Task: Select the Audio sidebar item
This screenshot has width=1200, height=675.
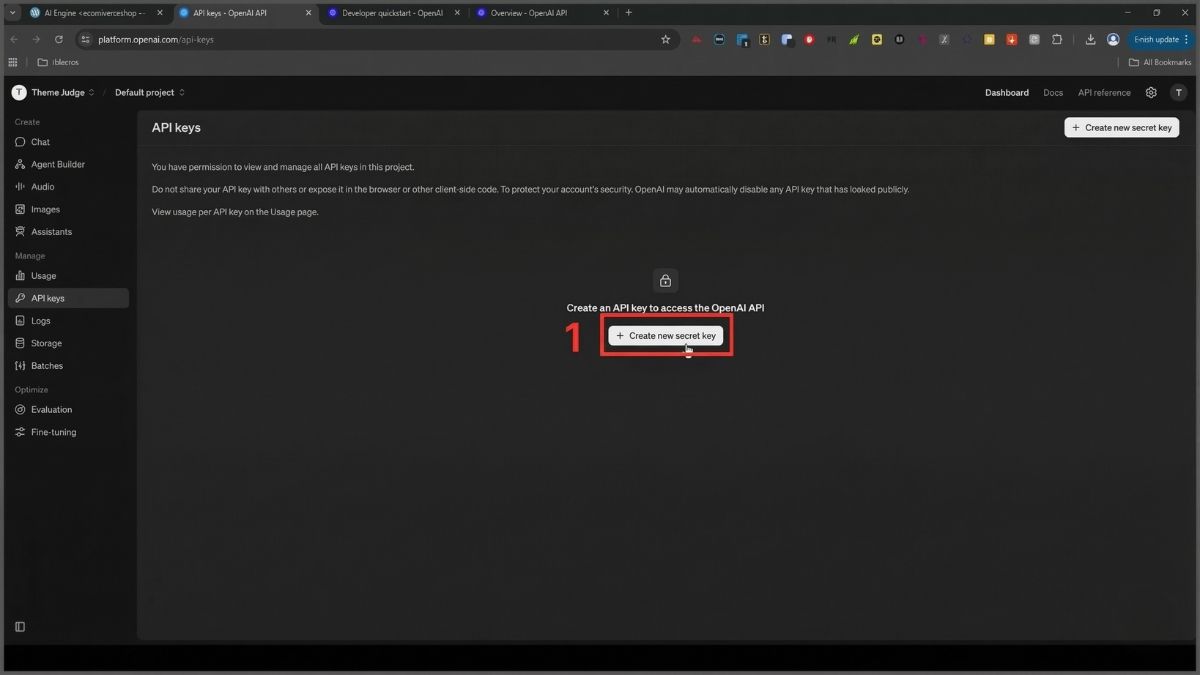Action: tap(42, 187)
